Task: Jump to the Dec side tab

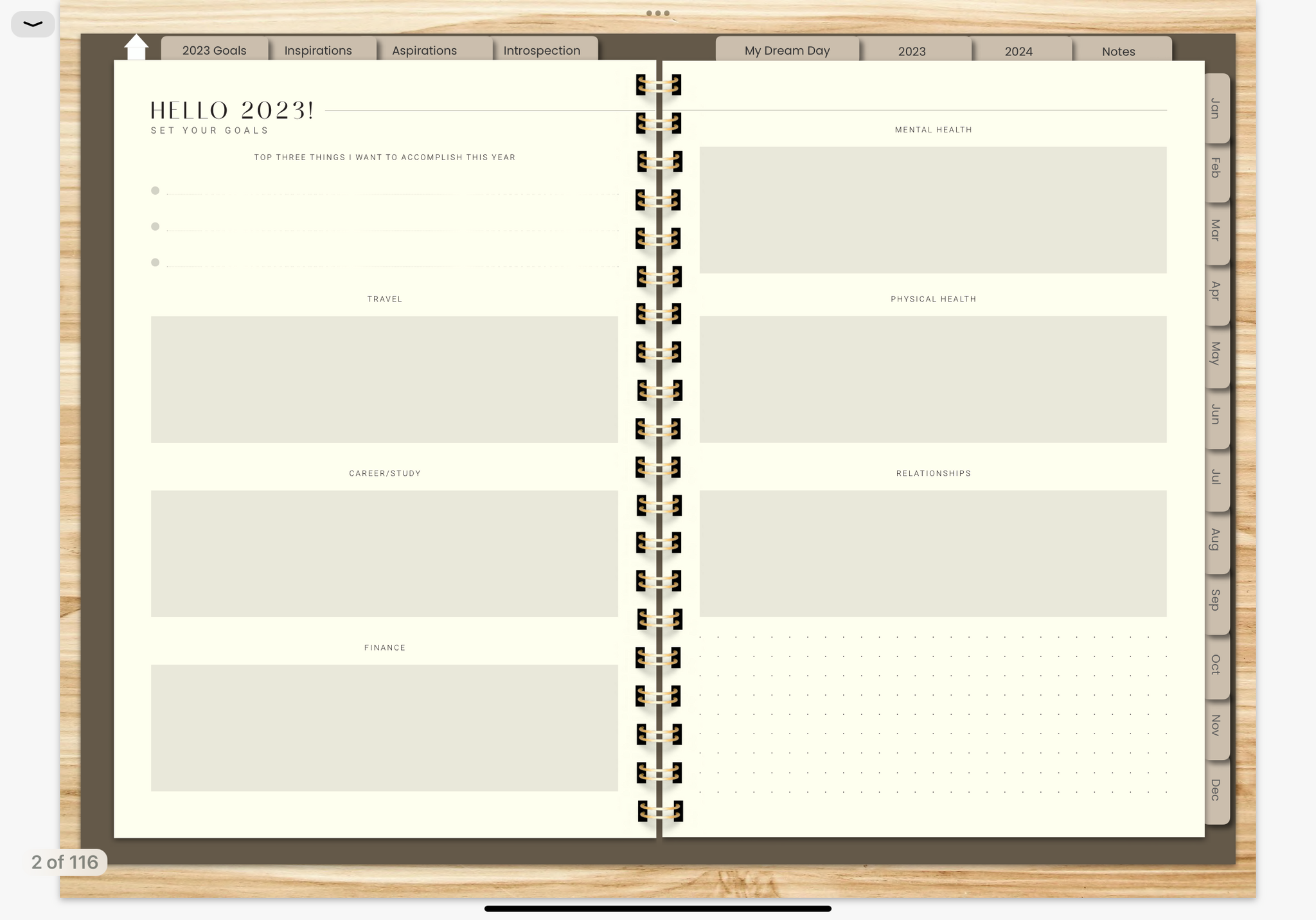Action: point(1215,789)
